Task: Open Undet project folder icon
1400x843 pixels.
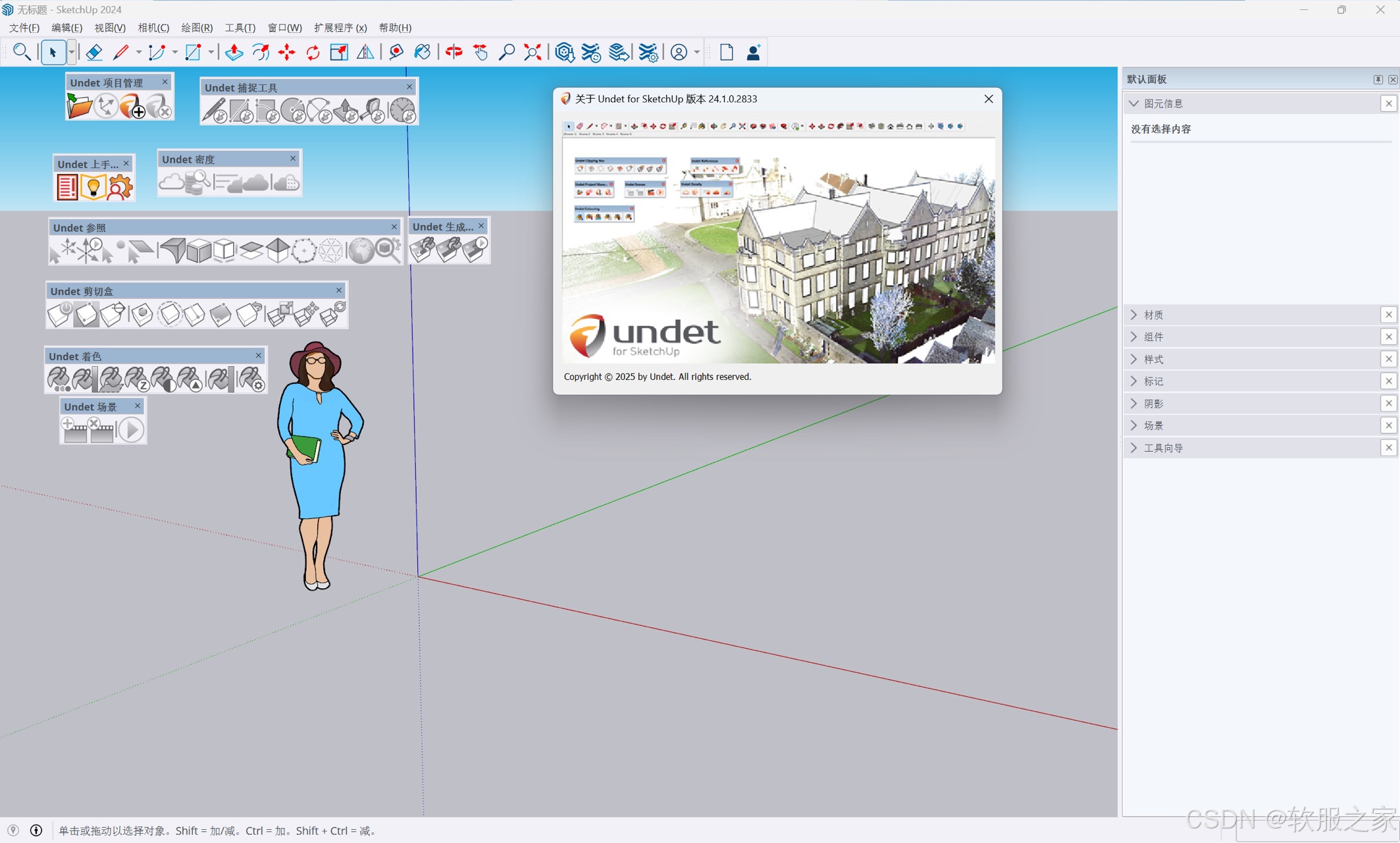Action: 79,105
